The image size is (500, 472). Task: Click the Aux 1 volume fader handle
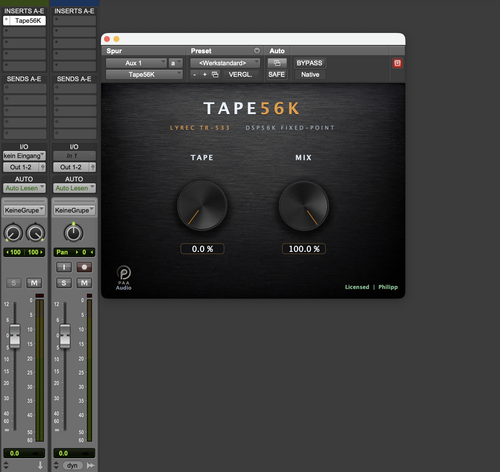click(x=15, y=336)
